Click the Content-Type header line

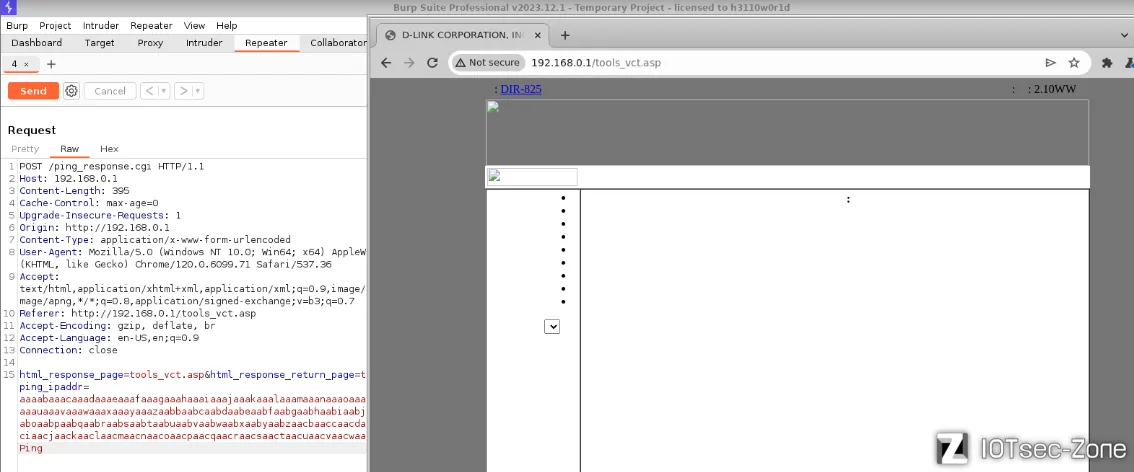[x=155, y=240]
